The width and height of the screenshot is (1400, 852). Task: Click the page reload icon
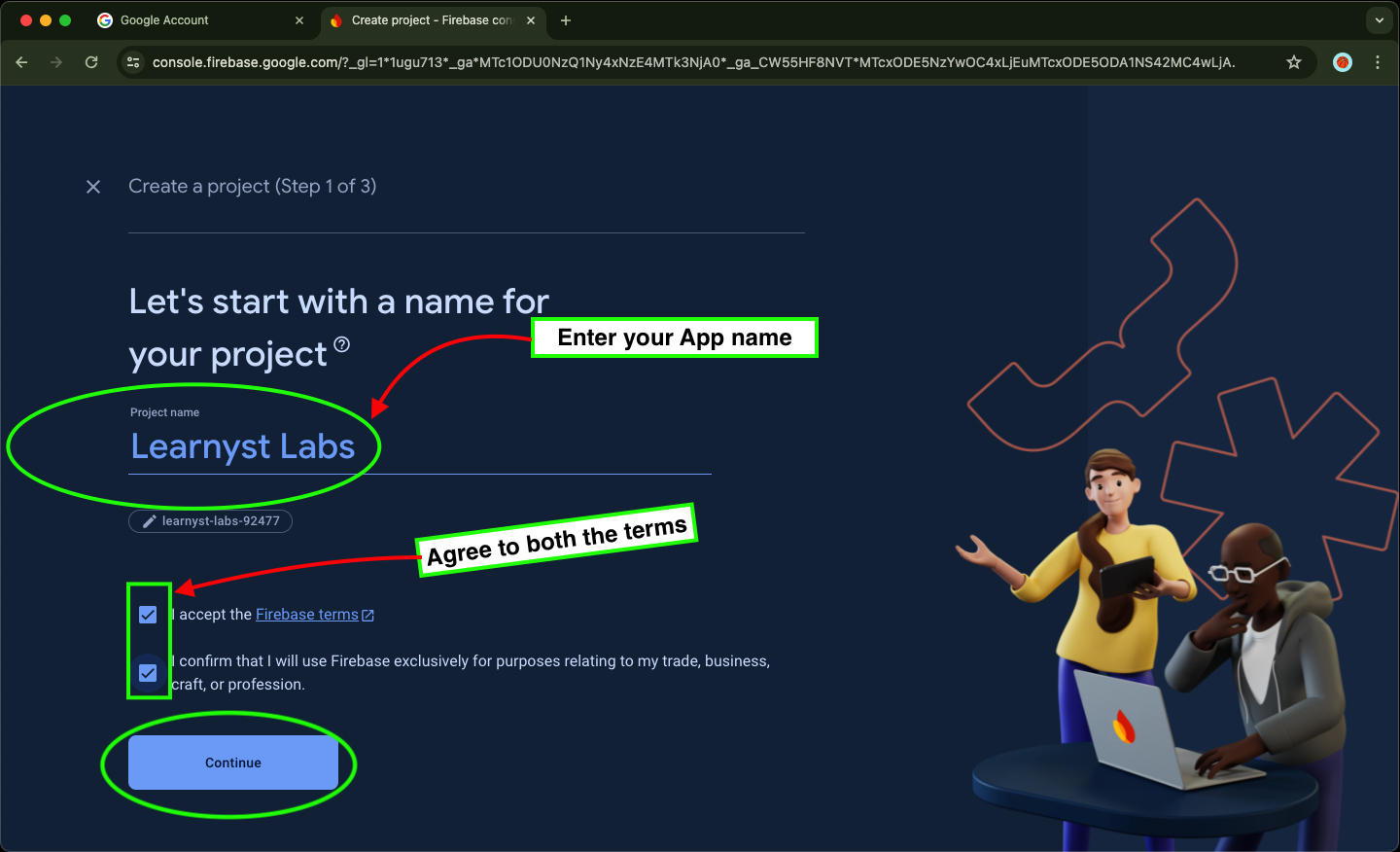(90, 62)
